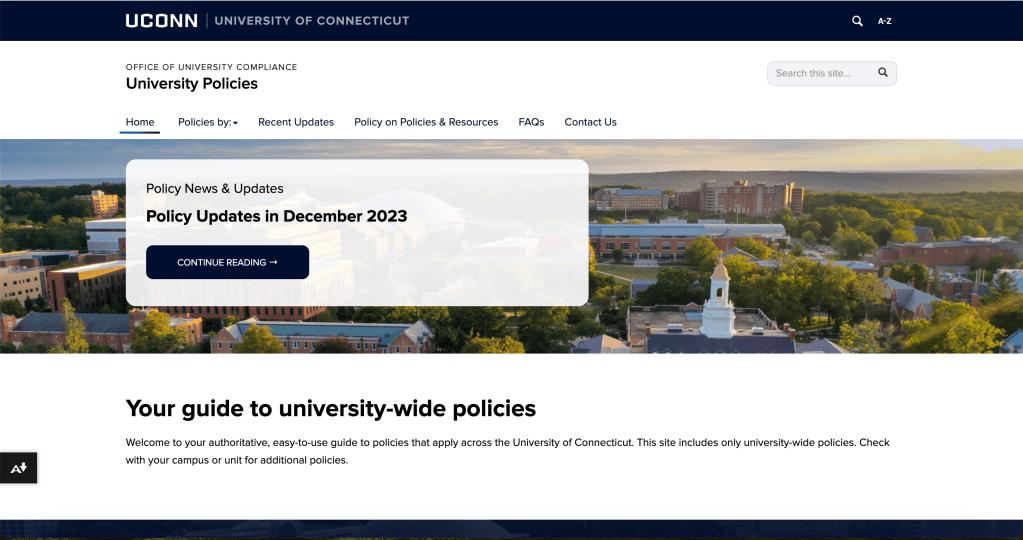Click the magnifier inside the site search box

[x=883, y=73]
